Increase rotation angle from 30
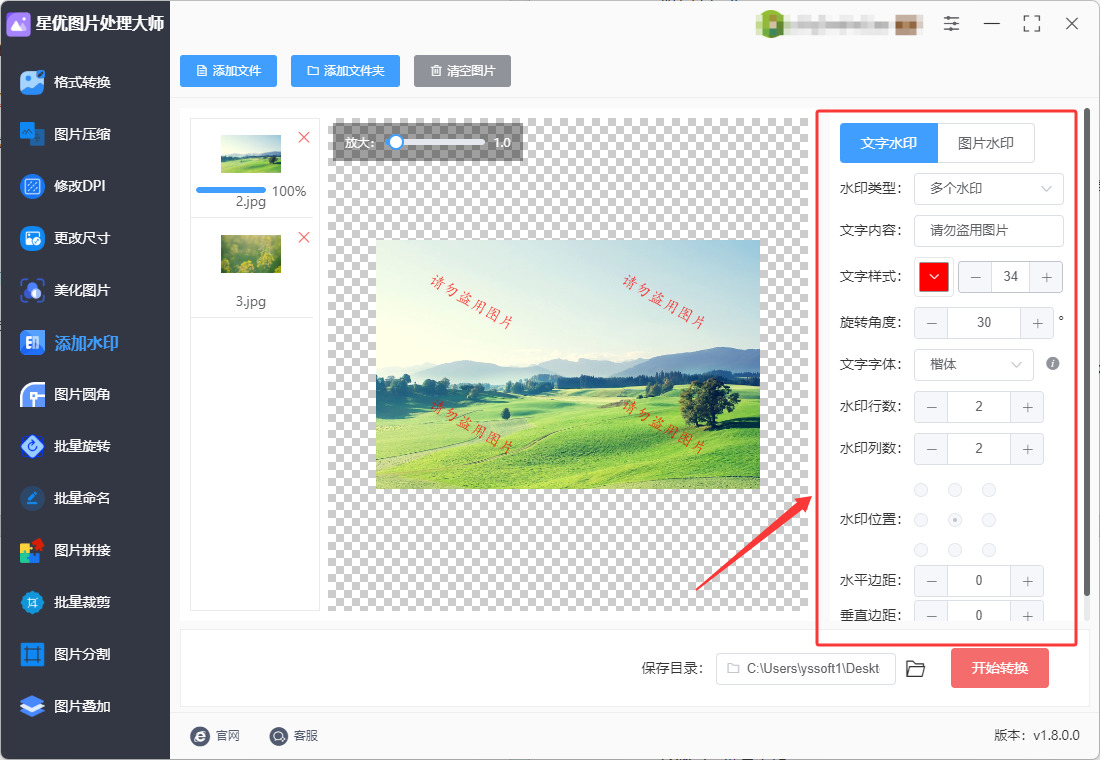This screenshot has height=760, width=1100. 1037,323
